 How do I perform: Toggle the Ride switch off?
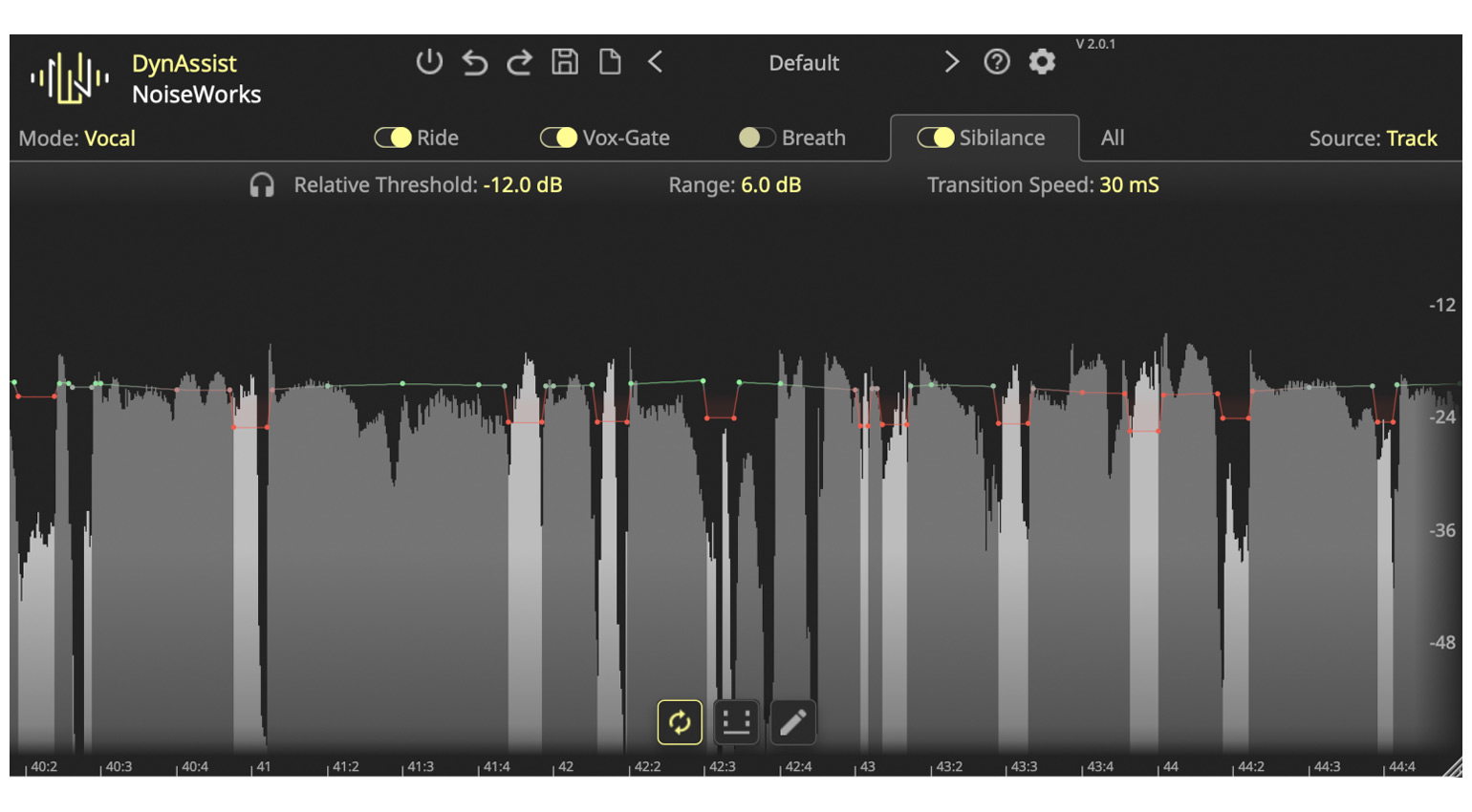[393, 138]
